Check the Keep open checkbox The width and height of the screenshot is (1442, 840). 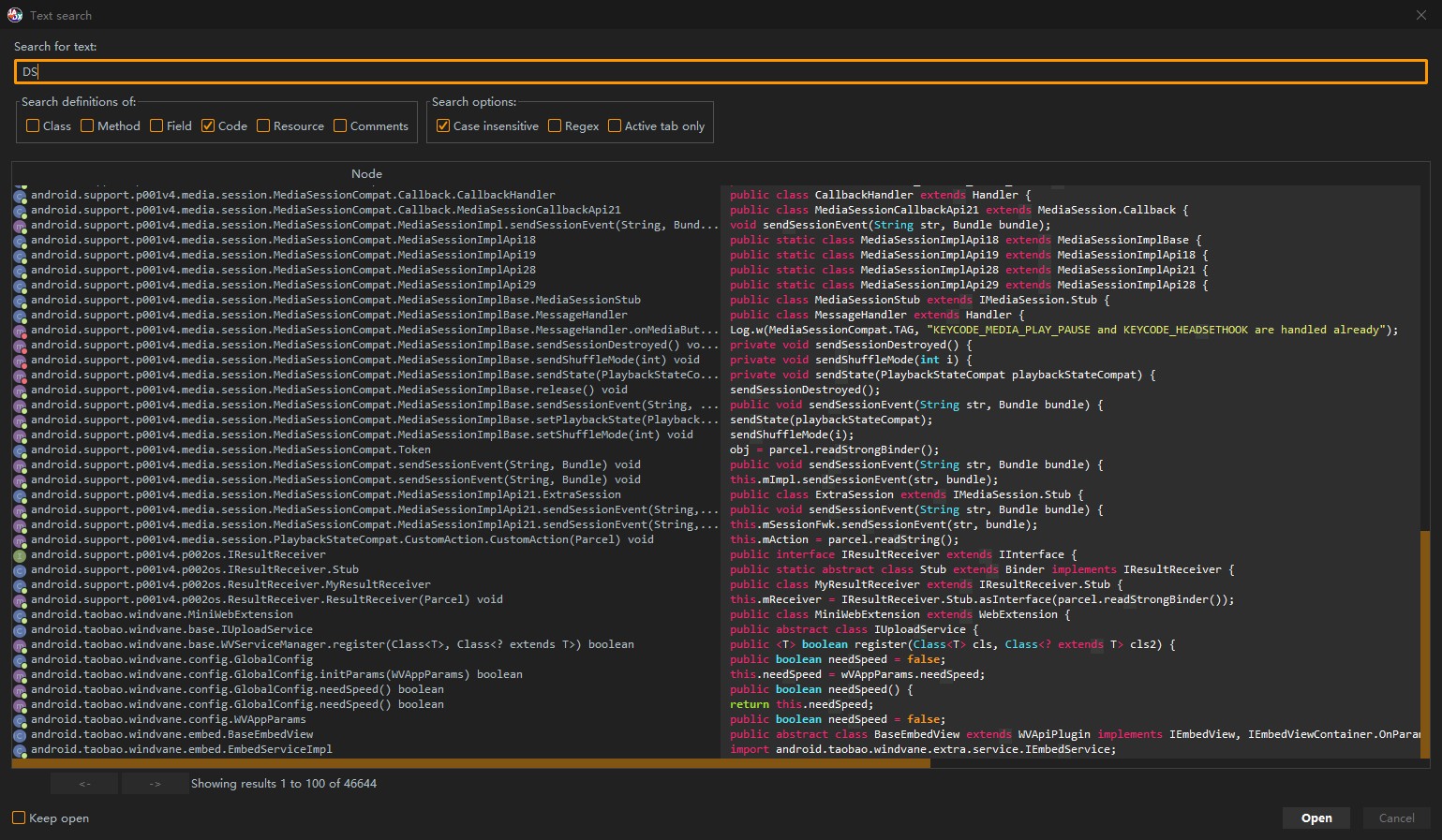click(x=19, y=818)
